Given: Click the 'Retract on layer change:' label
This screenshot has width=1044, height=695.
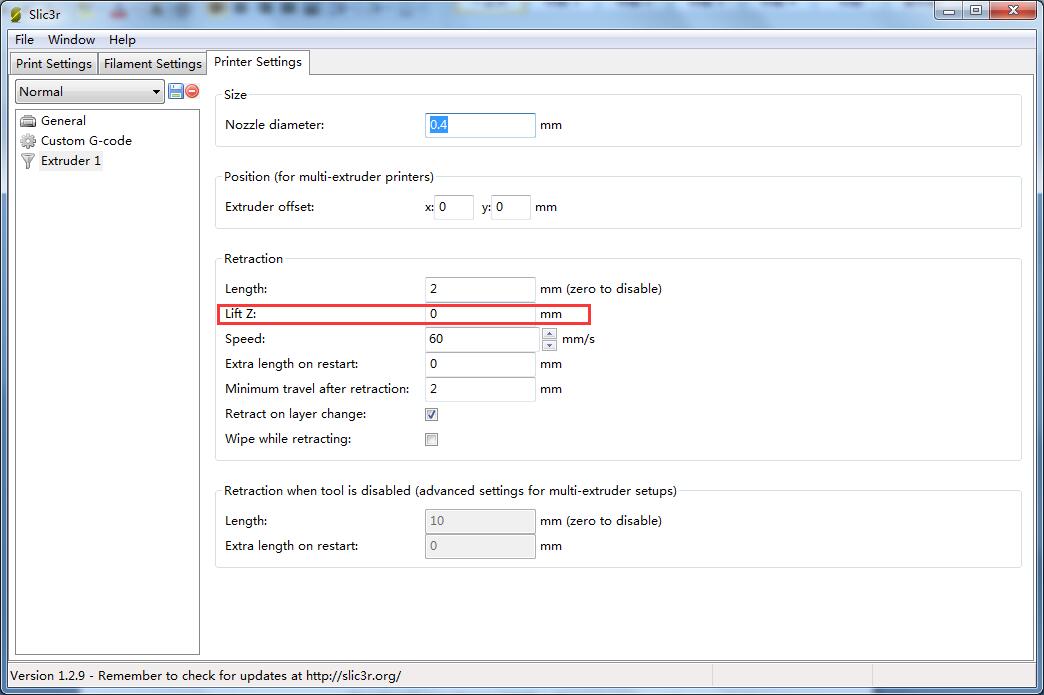Looking at the screenshot, I should 296,414.
